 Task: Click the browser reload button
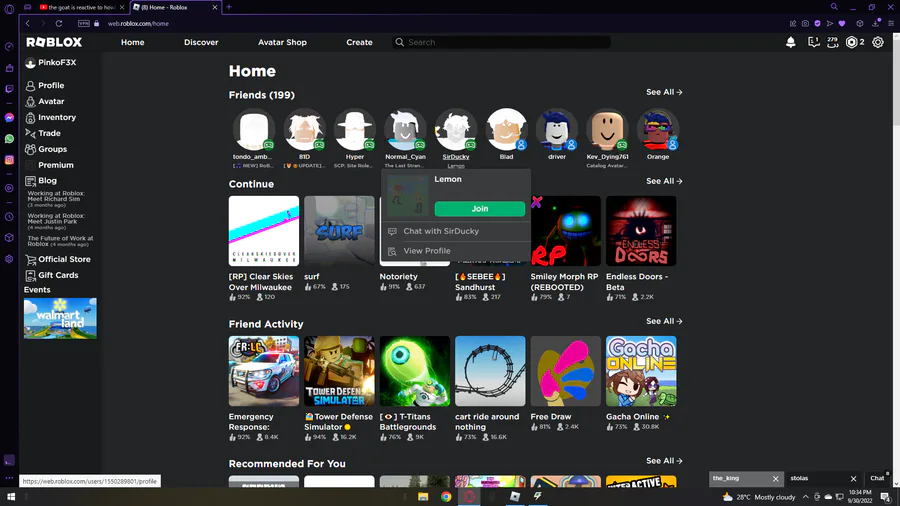click(x=59, y=24)
